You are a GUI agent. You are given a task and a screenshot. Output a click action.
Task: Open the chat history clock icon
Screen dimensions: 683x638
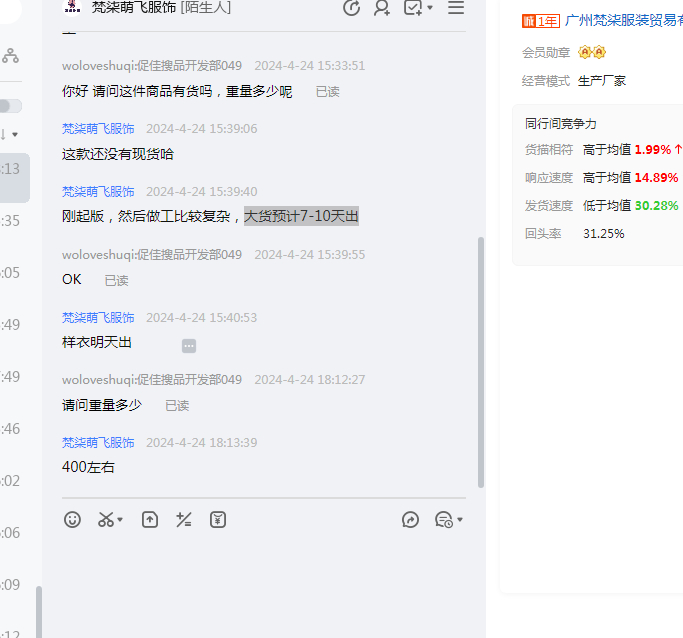click(443, 519)
